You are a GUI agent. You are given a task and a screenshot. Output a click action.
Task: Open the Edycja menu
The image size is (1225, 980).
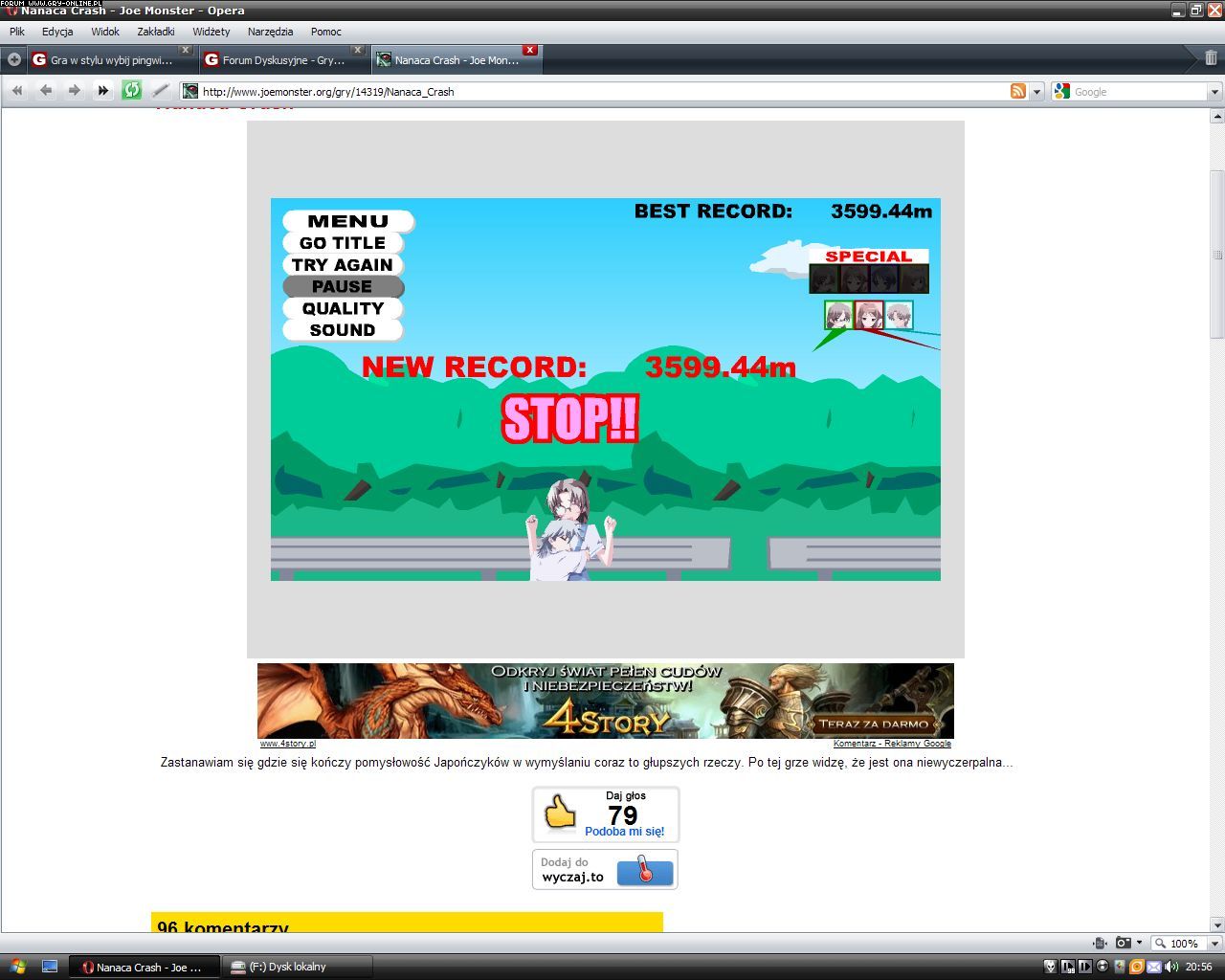point(57,32)
